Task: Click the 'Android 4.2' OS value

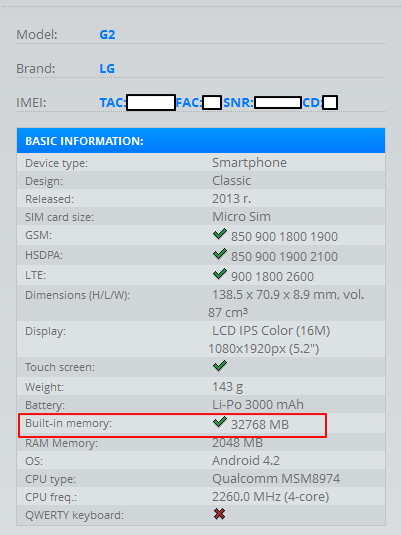Action: click(246, 461)
